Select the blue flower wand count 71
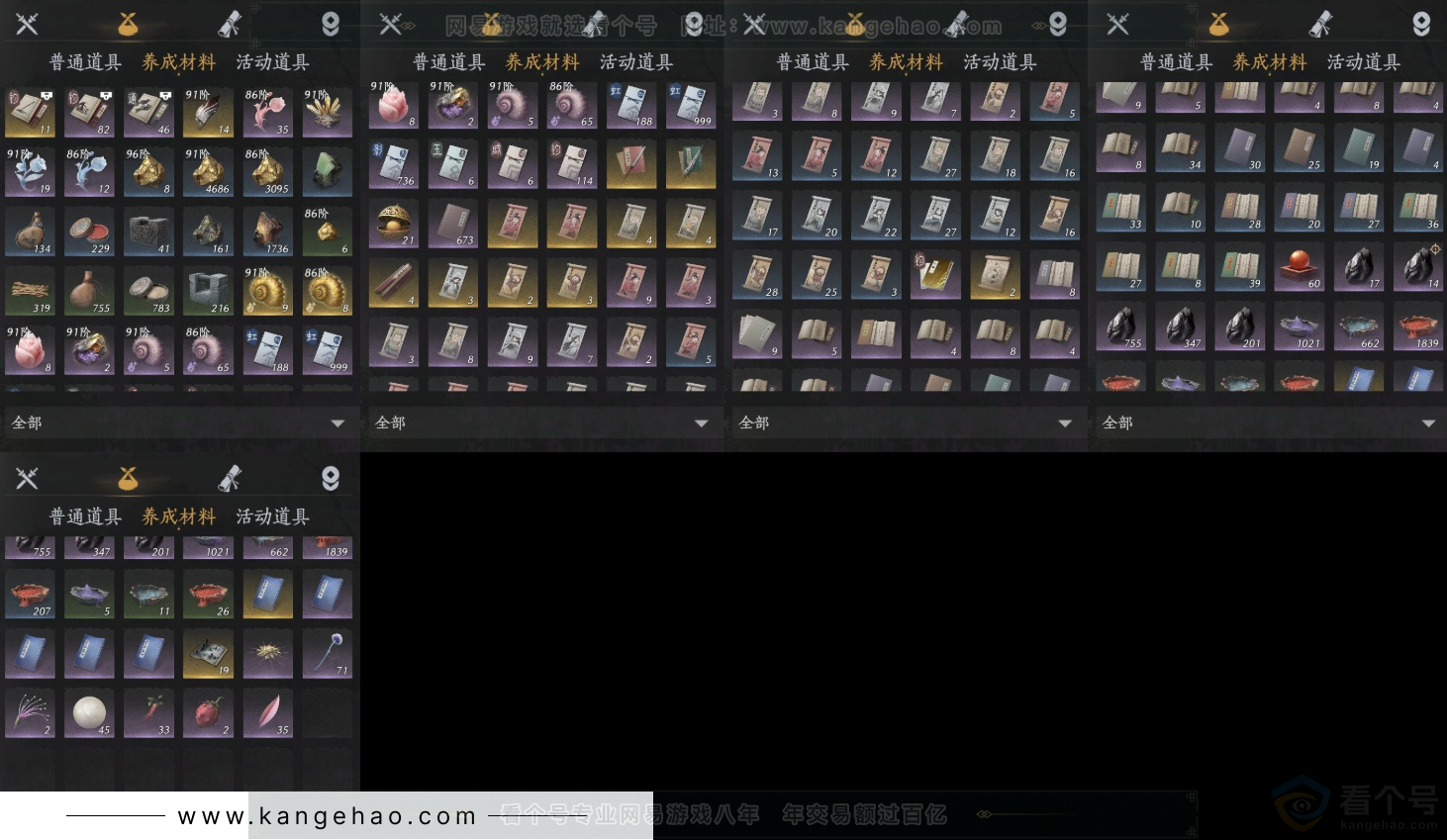This screenshot has height=840, width=1447. [327, 653]
